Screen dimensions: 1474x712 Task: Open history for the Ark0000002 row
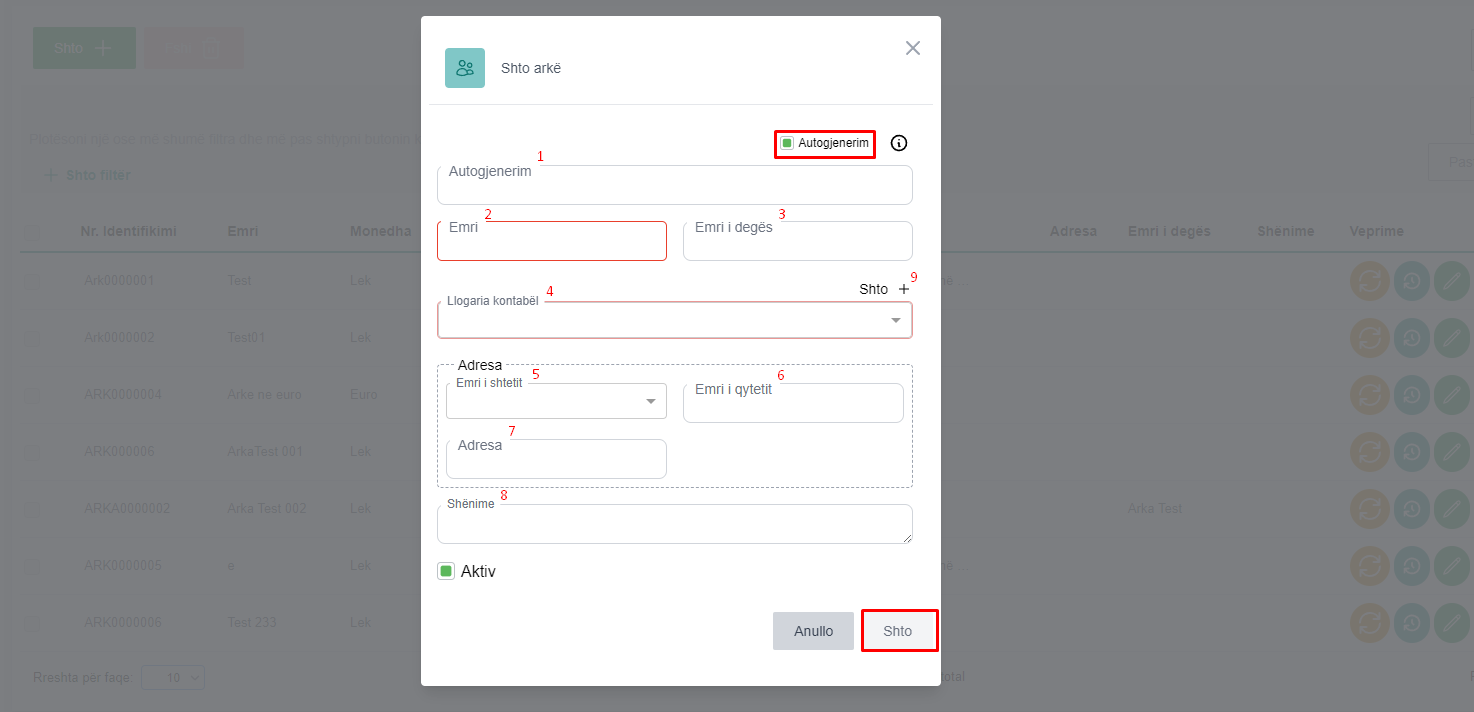(x=1411, y=338)
